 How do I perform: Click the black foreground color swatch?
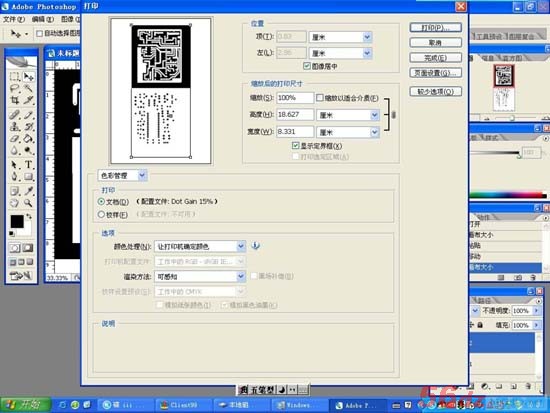pos(17,221)
